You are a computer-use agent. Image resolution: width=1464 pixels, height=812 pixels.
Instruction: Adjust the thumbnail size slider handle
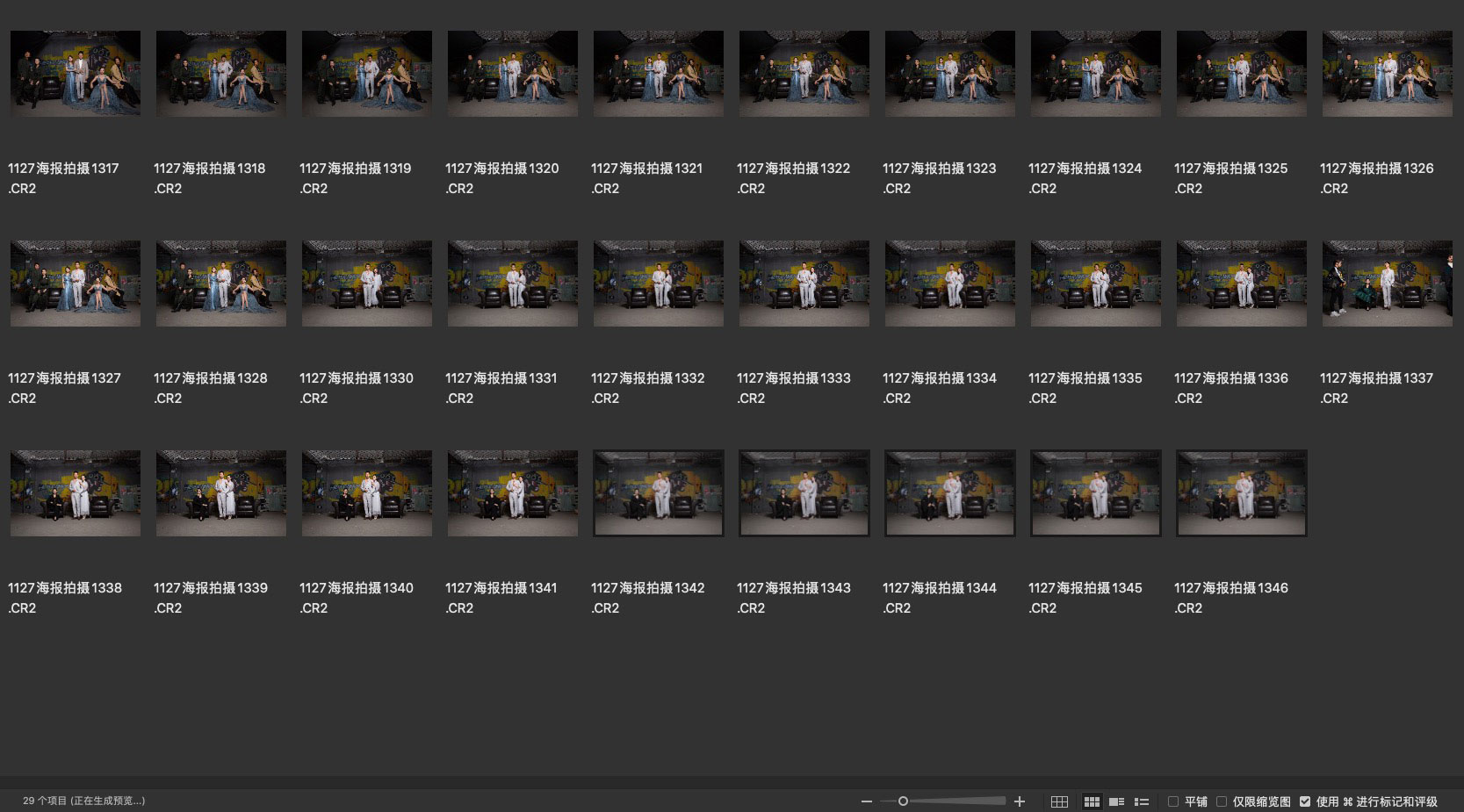(x=903, y=801)
